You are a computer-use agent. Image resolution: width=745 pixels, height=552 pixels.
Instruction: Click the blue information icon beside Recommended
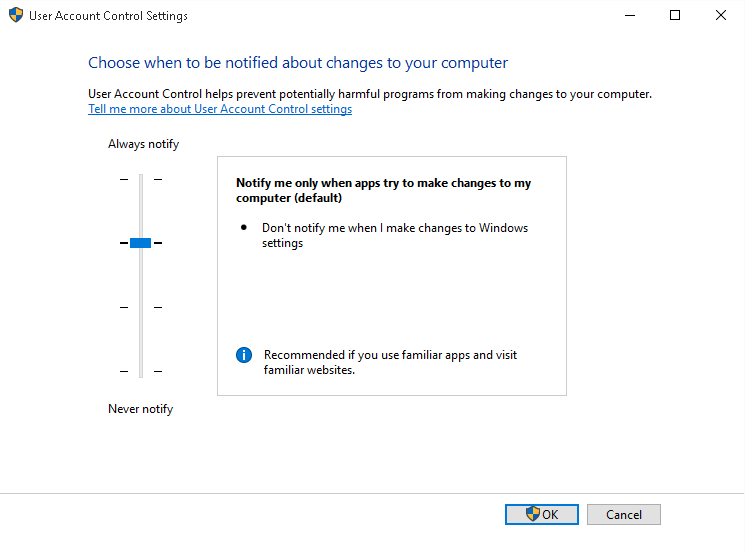coord(244,355)
